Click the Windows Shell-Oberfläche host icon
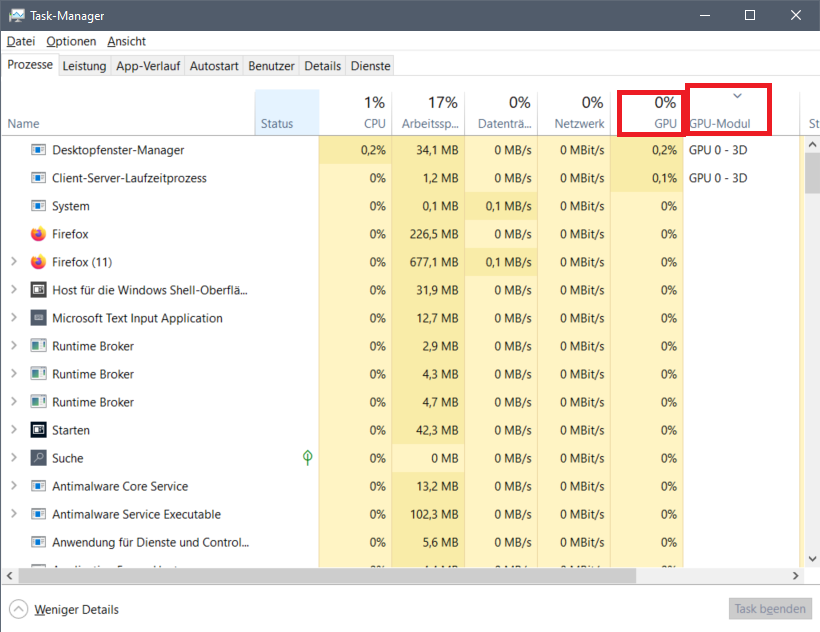 (x=38, y=290)
